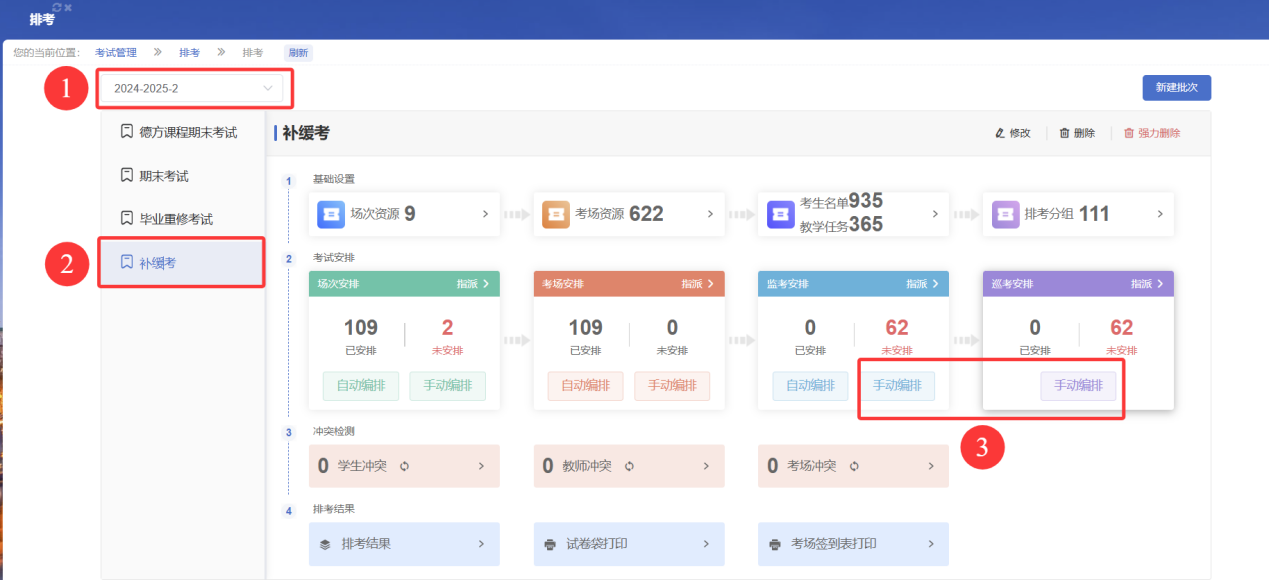
Task: Click the orange 考场资源 card icon
Action: (x=556, y=214)
